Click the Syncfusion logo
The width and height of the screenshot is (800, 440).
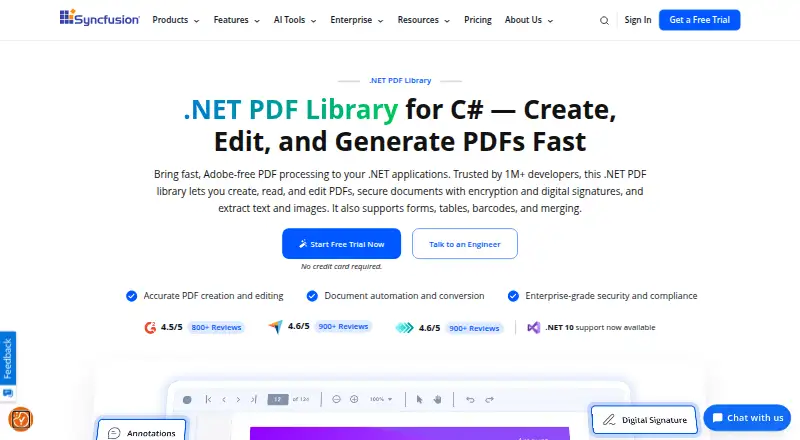point(99,19)
